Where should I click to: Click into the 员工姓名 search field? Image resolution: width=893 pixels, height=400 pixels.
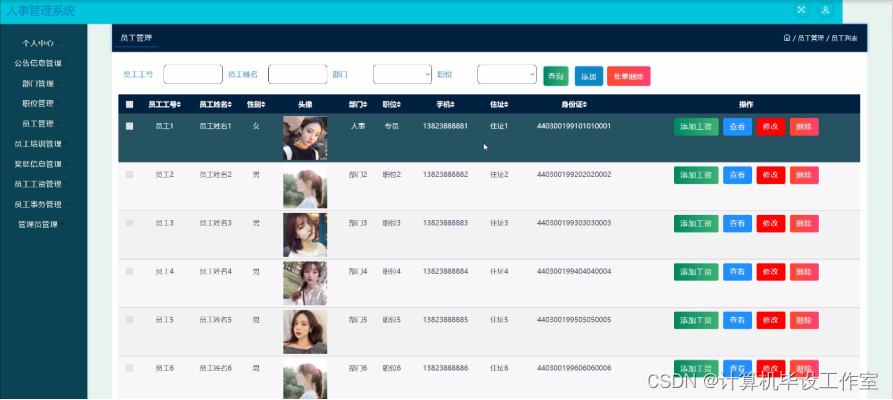click(297, 74)
